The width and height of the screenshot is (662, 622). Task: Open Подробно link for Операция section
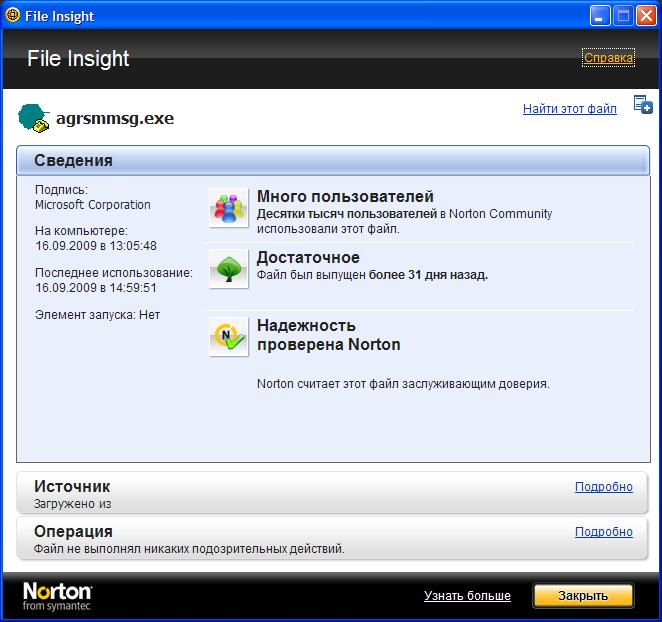603,532
